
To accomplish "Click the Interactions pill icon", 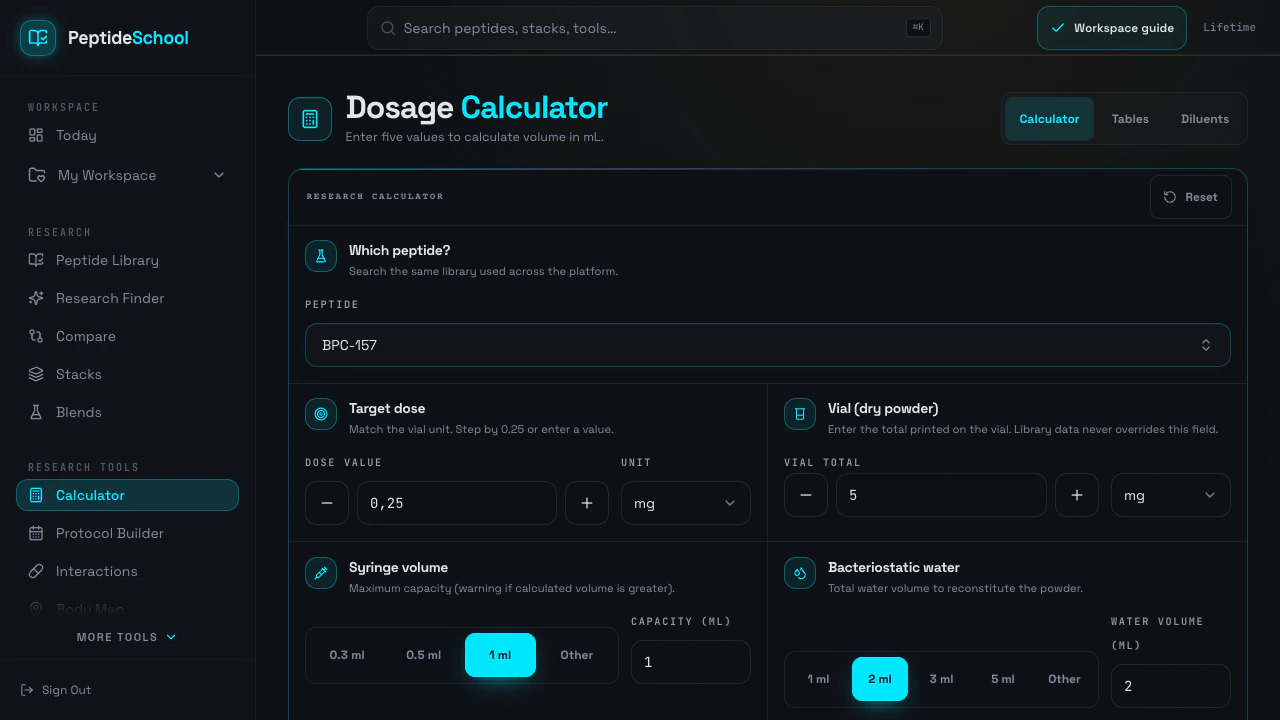I will coord(36,571).
